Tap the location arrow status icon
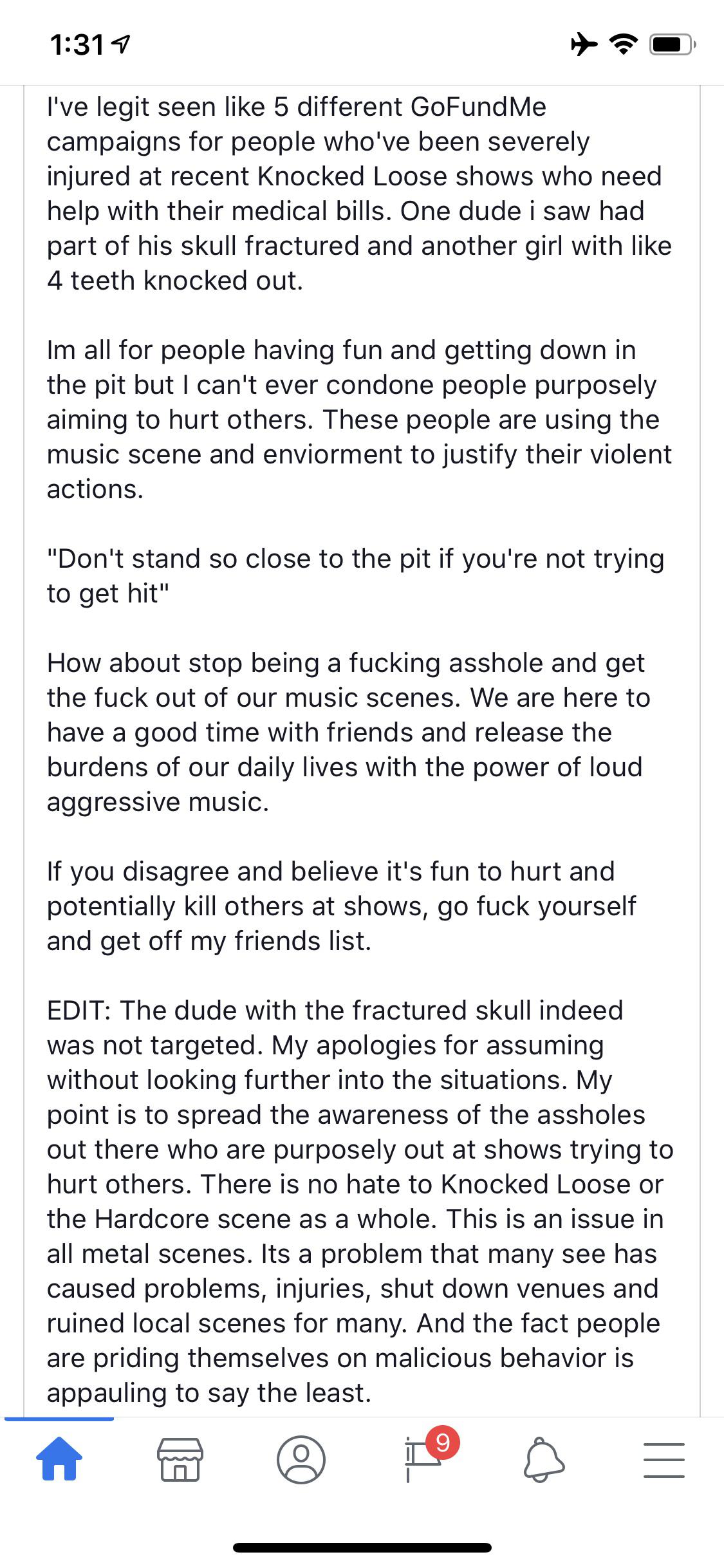 tap(121, 44)
